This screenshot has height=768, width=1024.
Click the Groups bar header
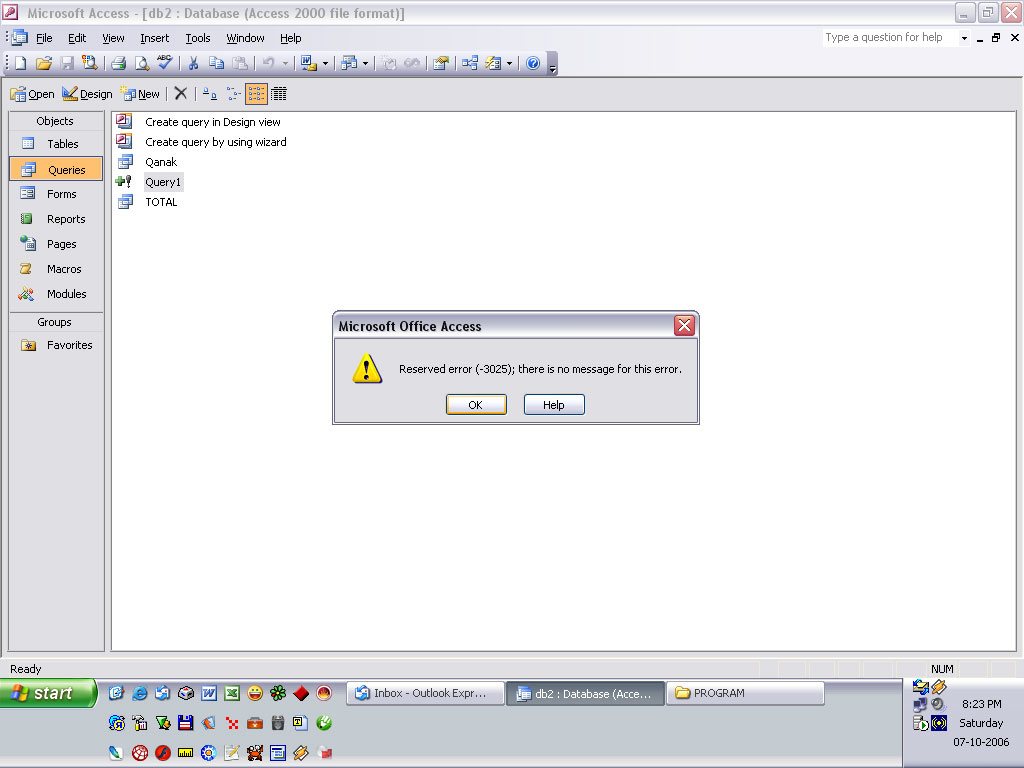point(56,322)
